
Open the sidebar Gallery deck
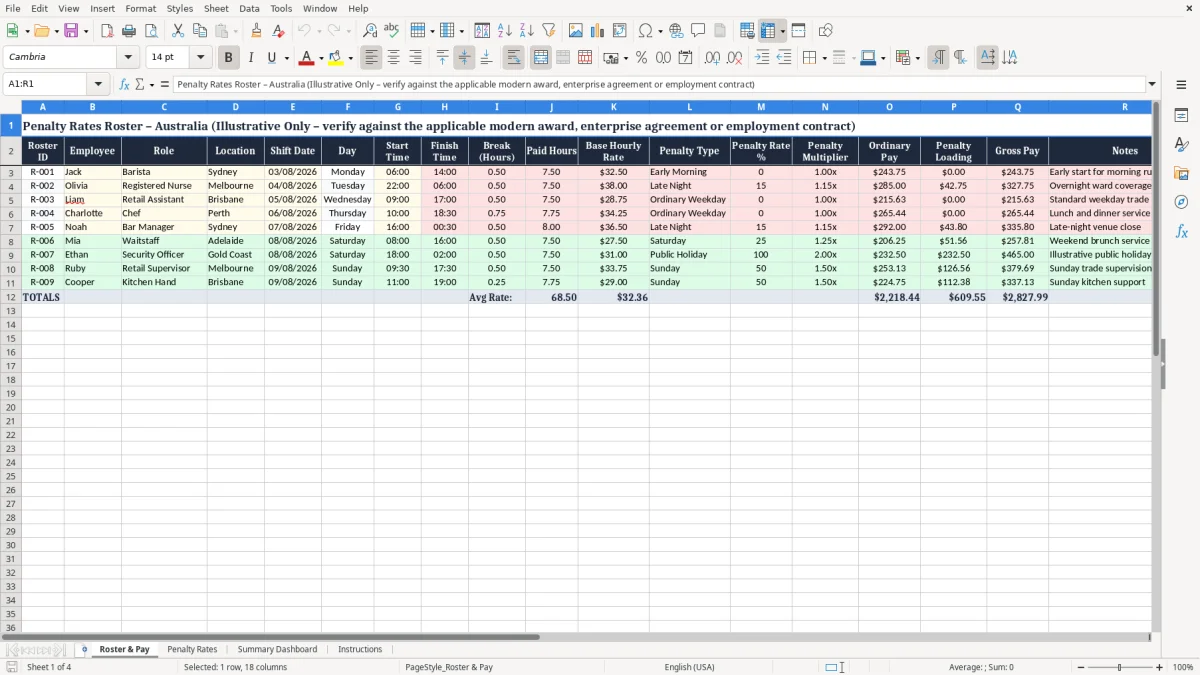1181,173
